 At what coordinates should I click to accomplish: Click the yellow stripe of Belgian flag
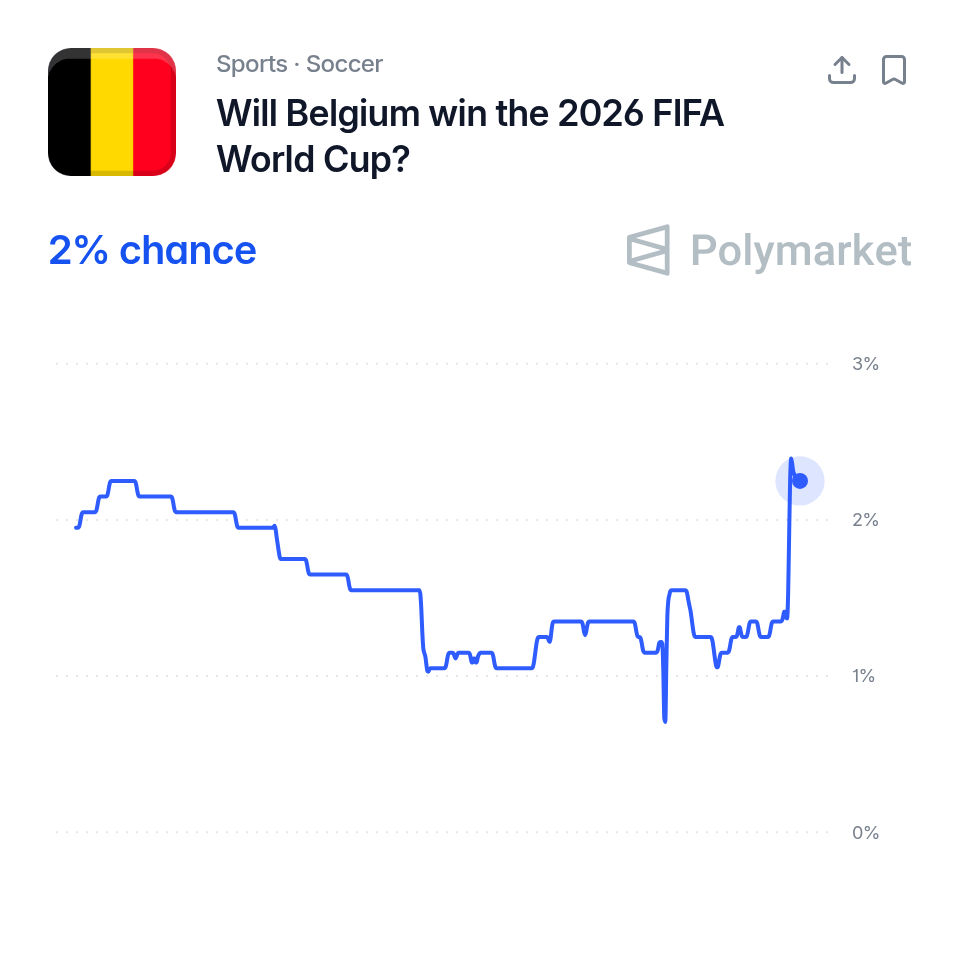point(112,112)
